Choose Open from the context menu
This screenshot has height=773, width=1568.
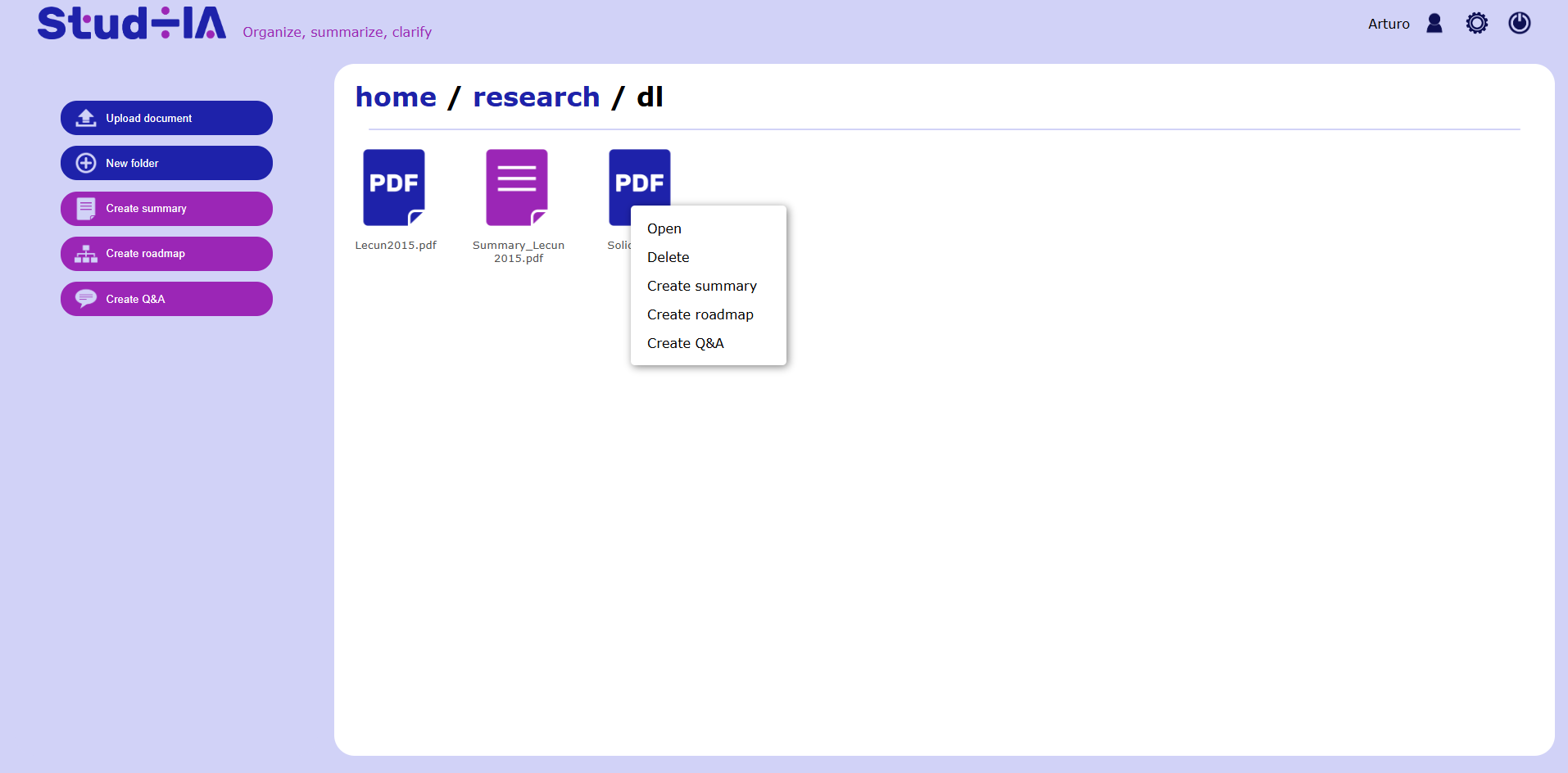point(664,228)
